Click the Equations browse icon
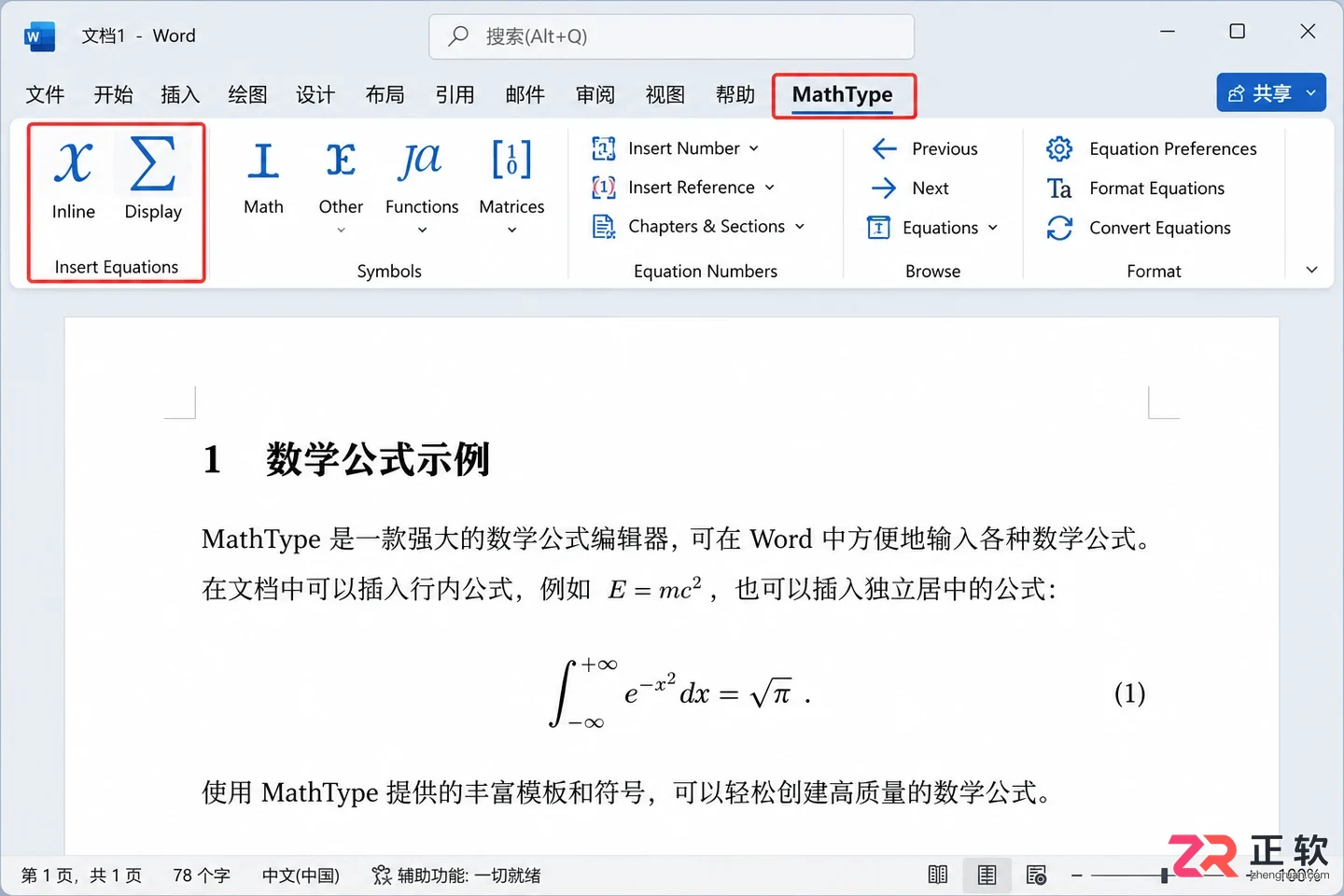This screenshot has height=896, width=1344. pos(878,228)
